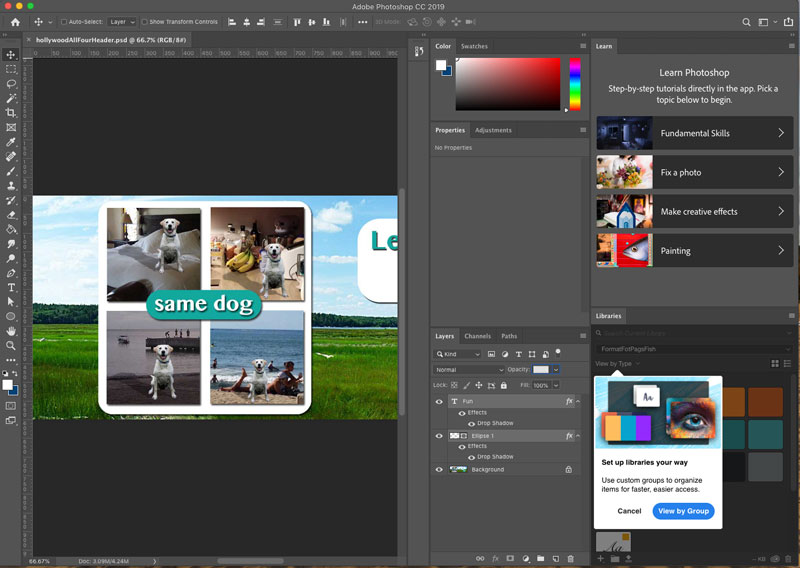800x568 pixels.
Task: Toggle the layer filter on/off switch
Action: (558, 352)
